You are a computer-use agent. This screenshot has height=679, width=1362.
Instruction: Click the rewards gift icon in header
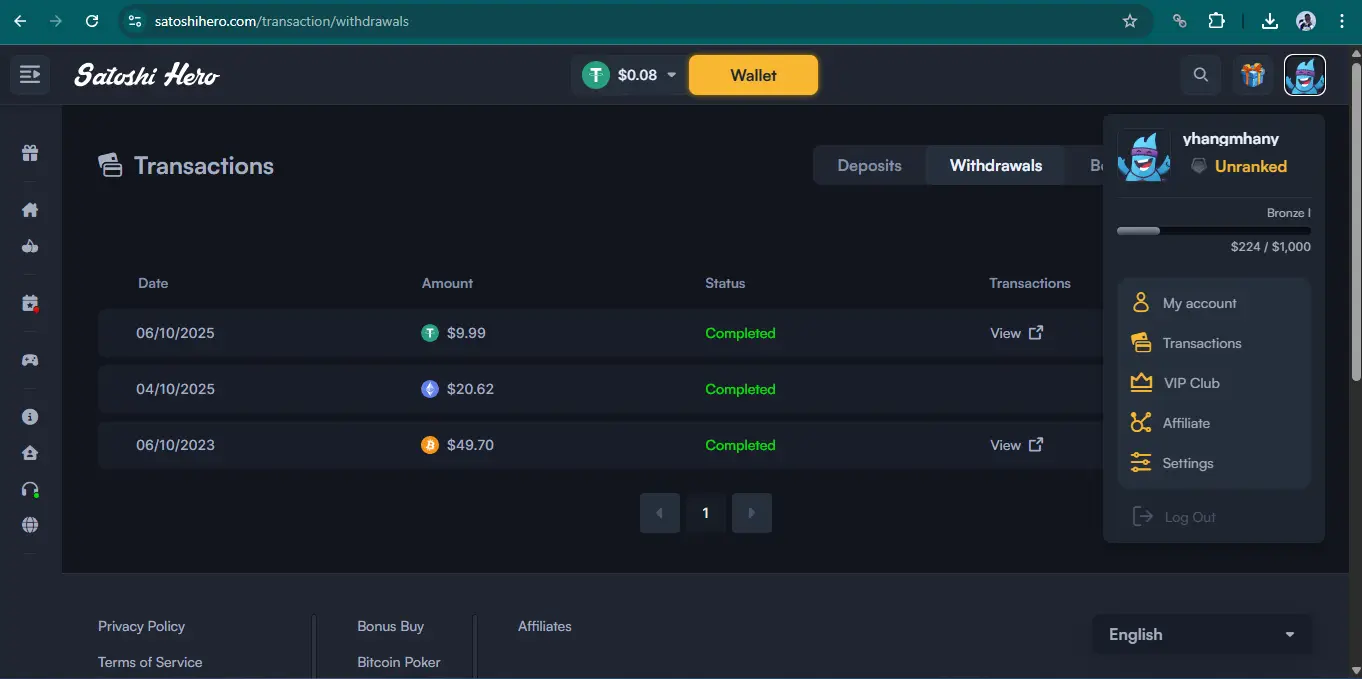[x=1252, y=75]
